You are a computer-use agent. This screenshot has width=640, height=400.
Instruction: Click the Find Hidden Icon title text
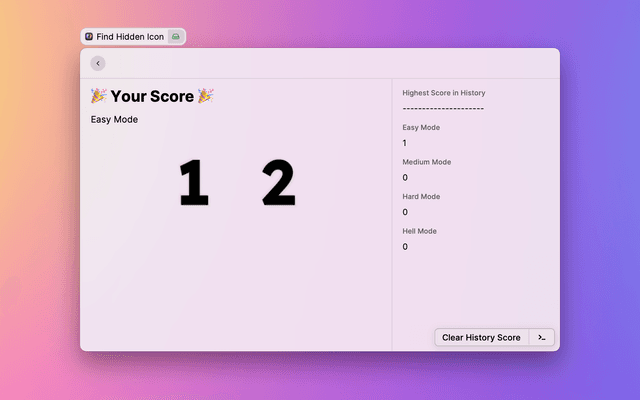[x=130, y=36]
